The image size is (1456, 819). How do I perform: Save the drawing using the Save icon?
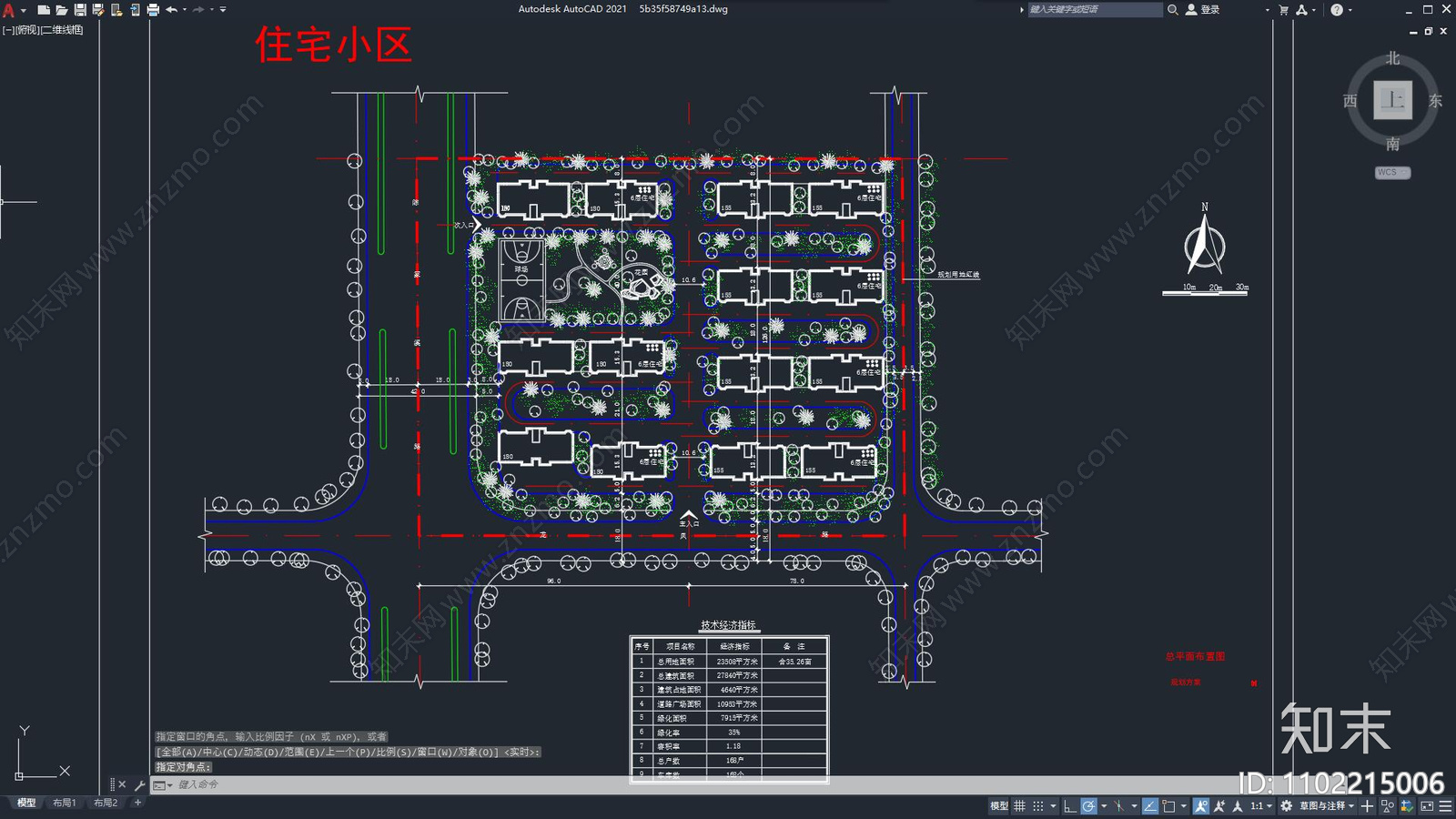point(80,9)
